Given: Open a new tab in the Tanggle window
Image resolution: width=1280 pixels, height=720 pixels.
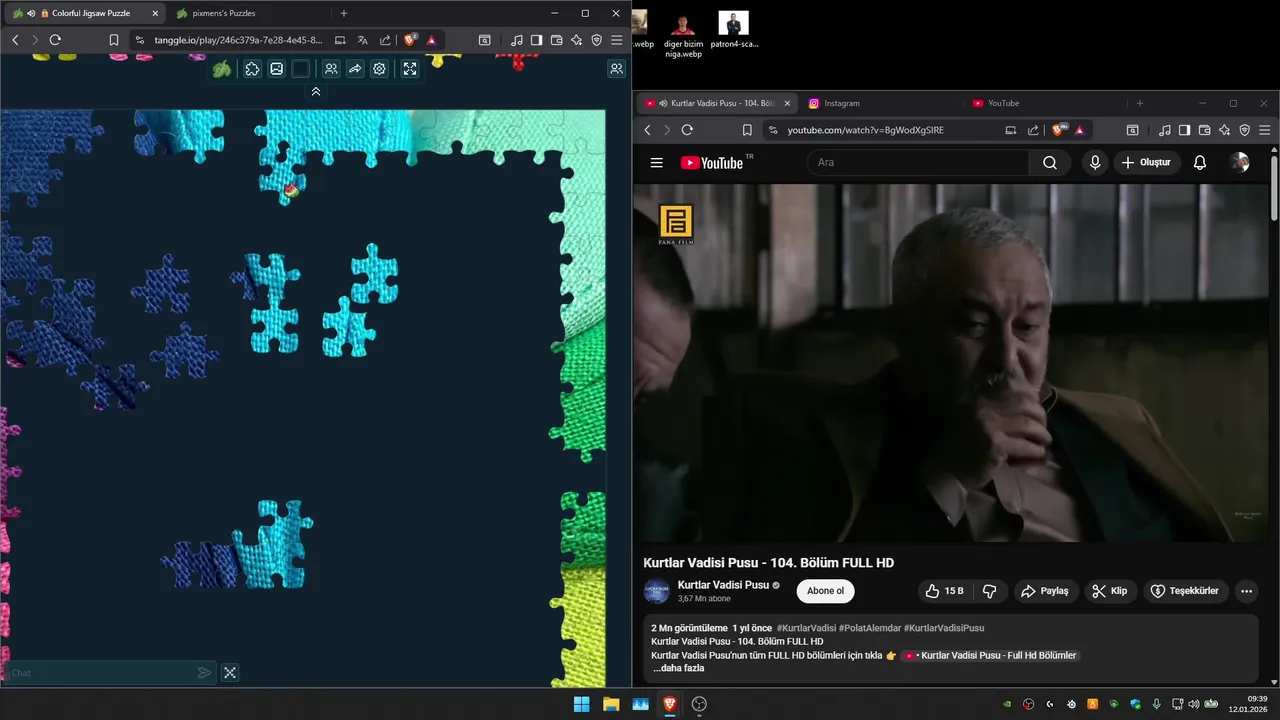Looking at the screenshot, I should 344,13.
